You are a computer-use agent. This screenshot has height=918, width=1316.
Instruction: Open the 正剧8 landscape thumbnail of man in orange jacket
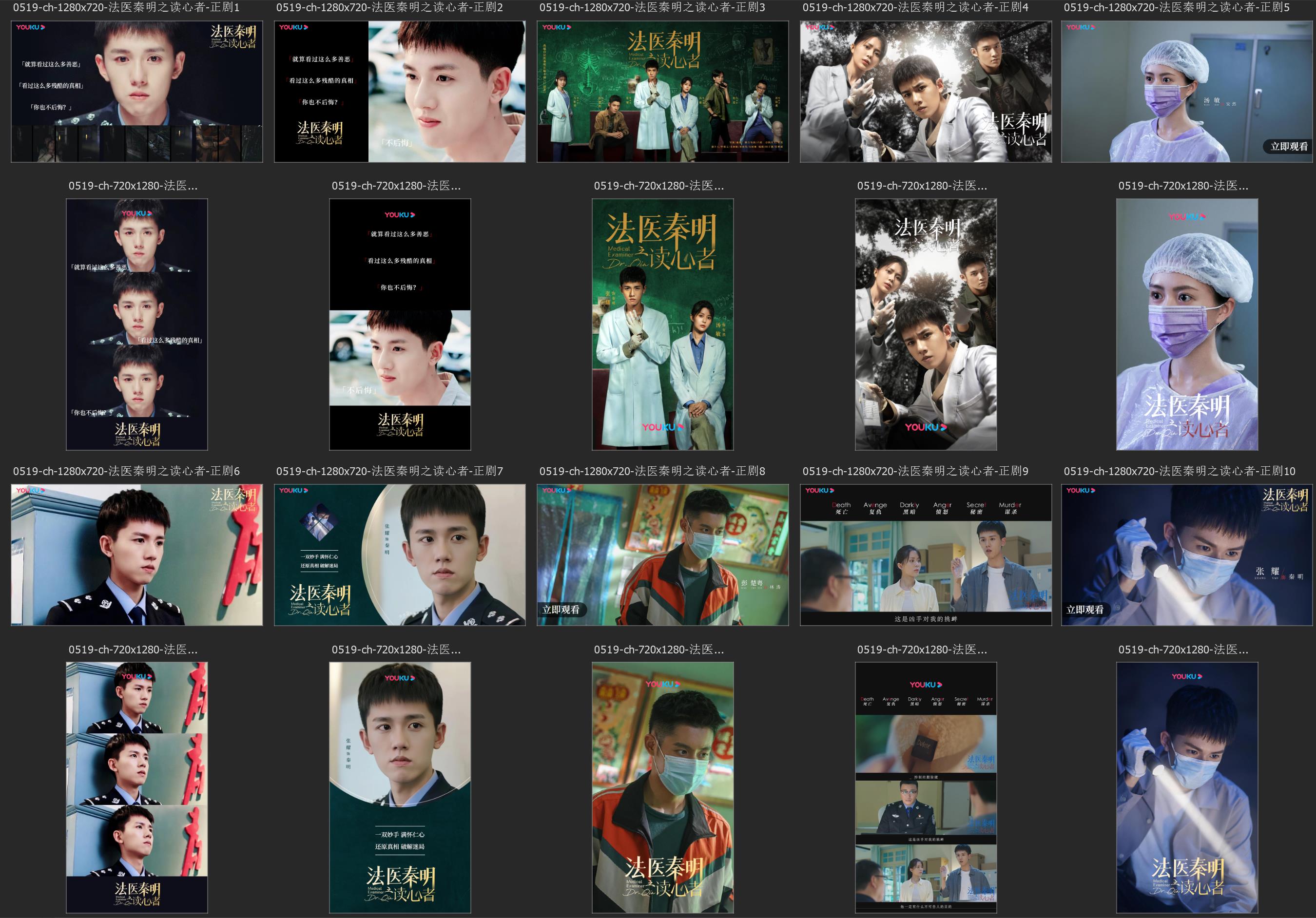[662, 555]
